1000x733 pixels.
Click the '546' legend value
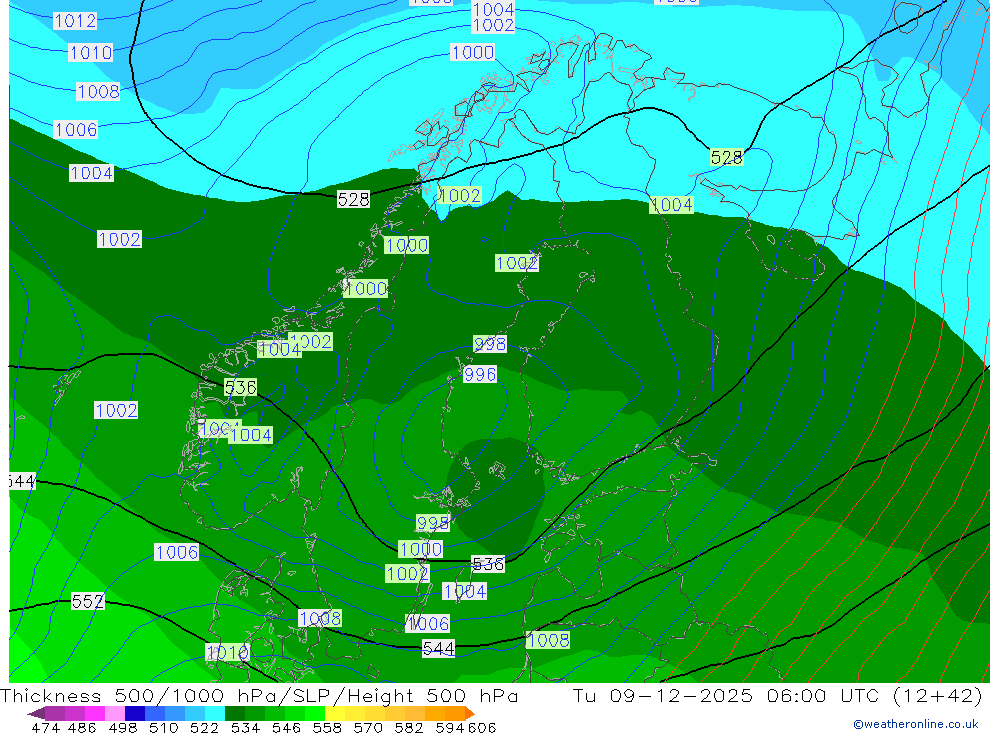(x=286, y=727)
